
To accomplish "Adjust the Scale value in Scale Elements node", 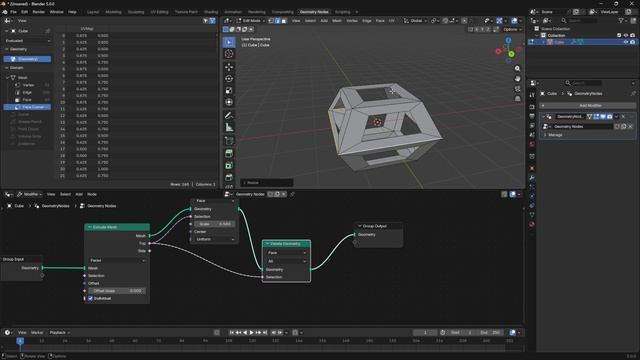I will click(215, 224).
